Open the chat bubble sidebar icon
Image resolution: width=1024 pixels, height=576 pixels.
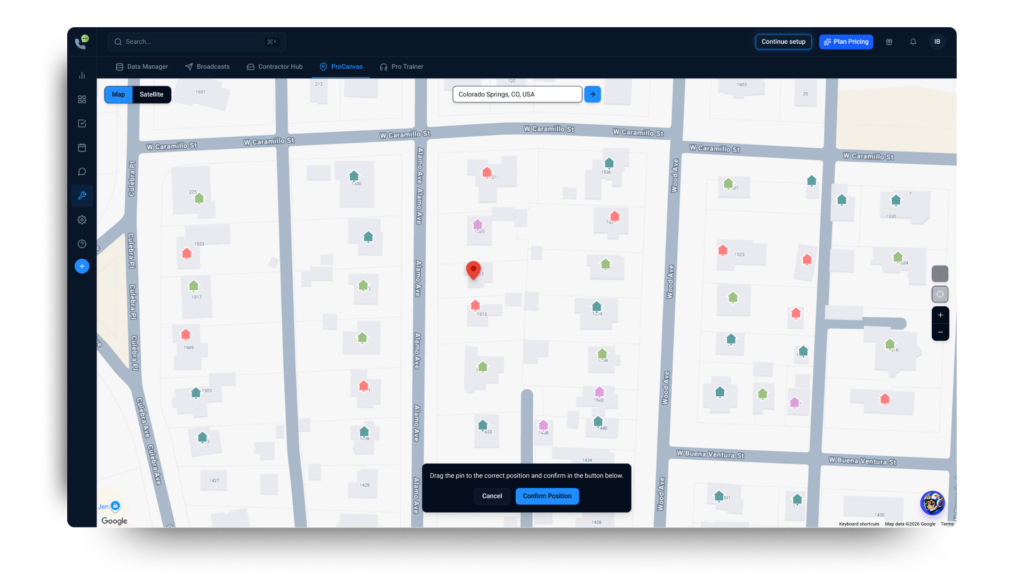click(x=82, y=172)
